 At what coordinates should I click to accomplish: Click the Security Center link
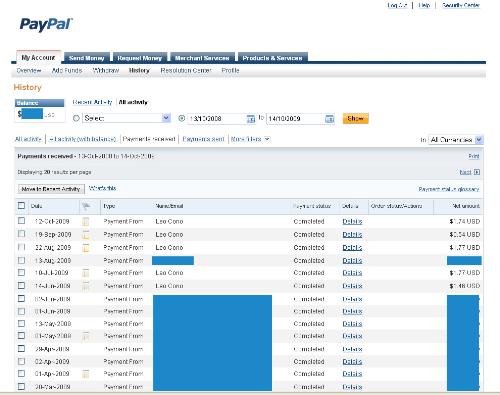pos(461,5)
